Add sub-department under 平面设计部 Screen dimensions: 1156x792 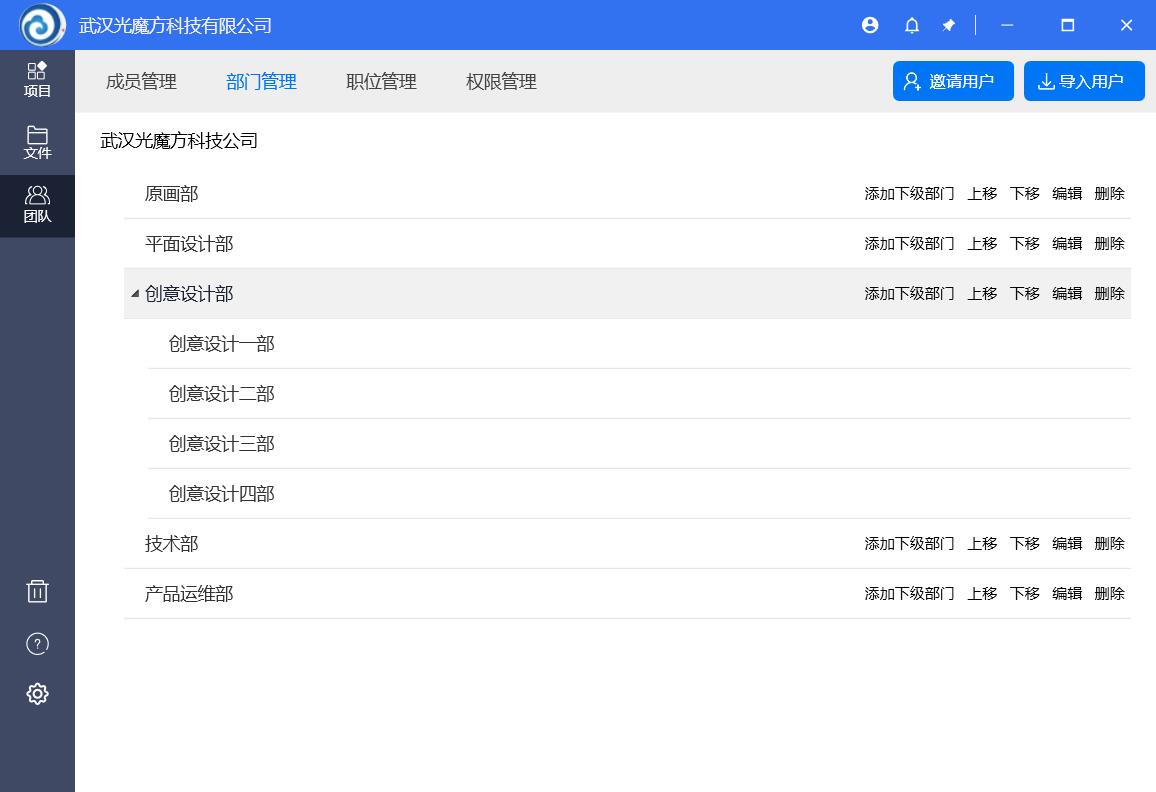[x=909, y=244]
